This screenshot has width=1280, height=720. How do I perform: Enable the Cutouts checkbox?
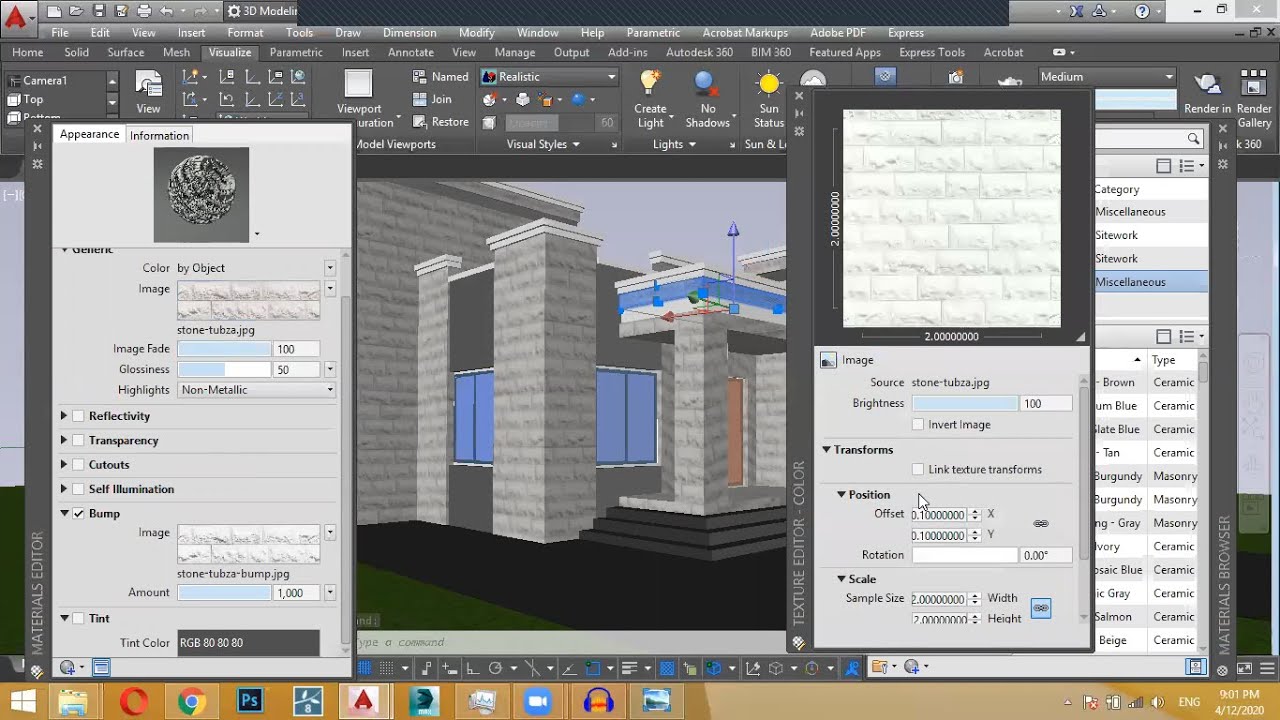coord(79,465)
